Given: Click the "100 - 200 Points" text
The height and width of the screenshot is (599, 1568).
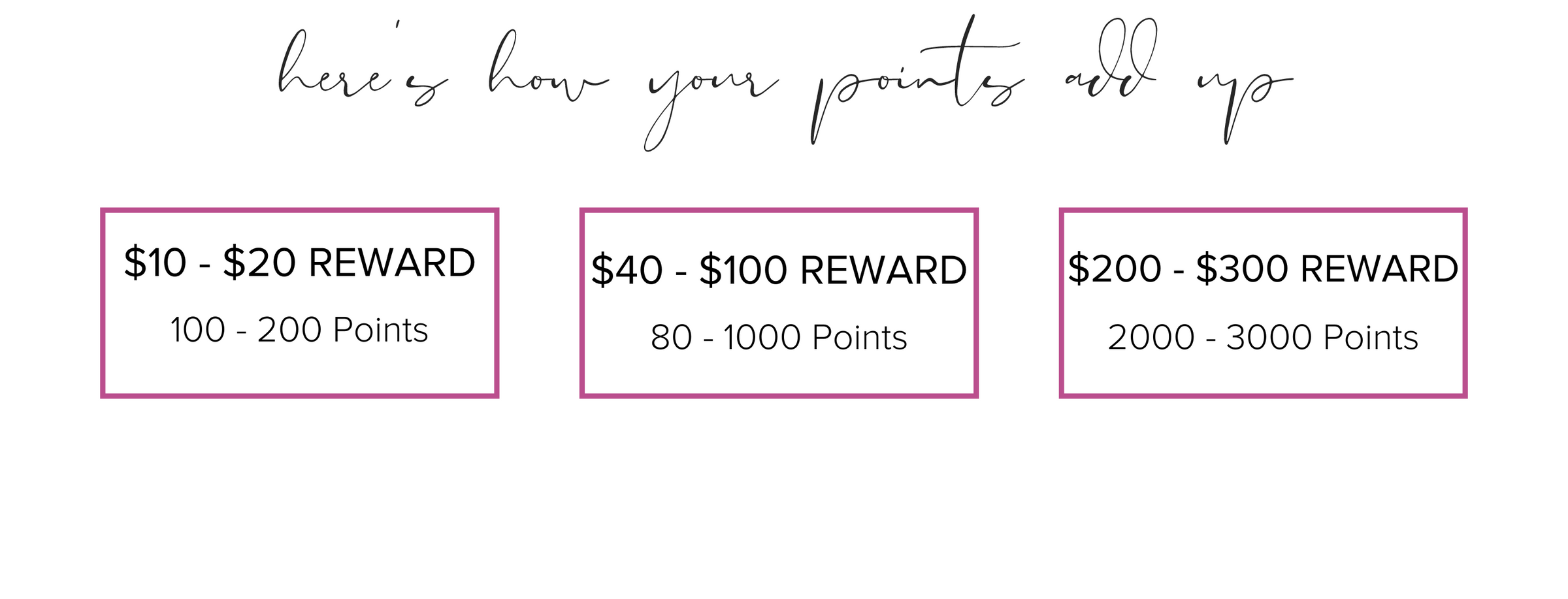Looking at the screenshot, I should tap(299, 330).
